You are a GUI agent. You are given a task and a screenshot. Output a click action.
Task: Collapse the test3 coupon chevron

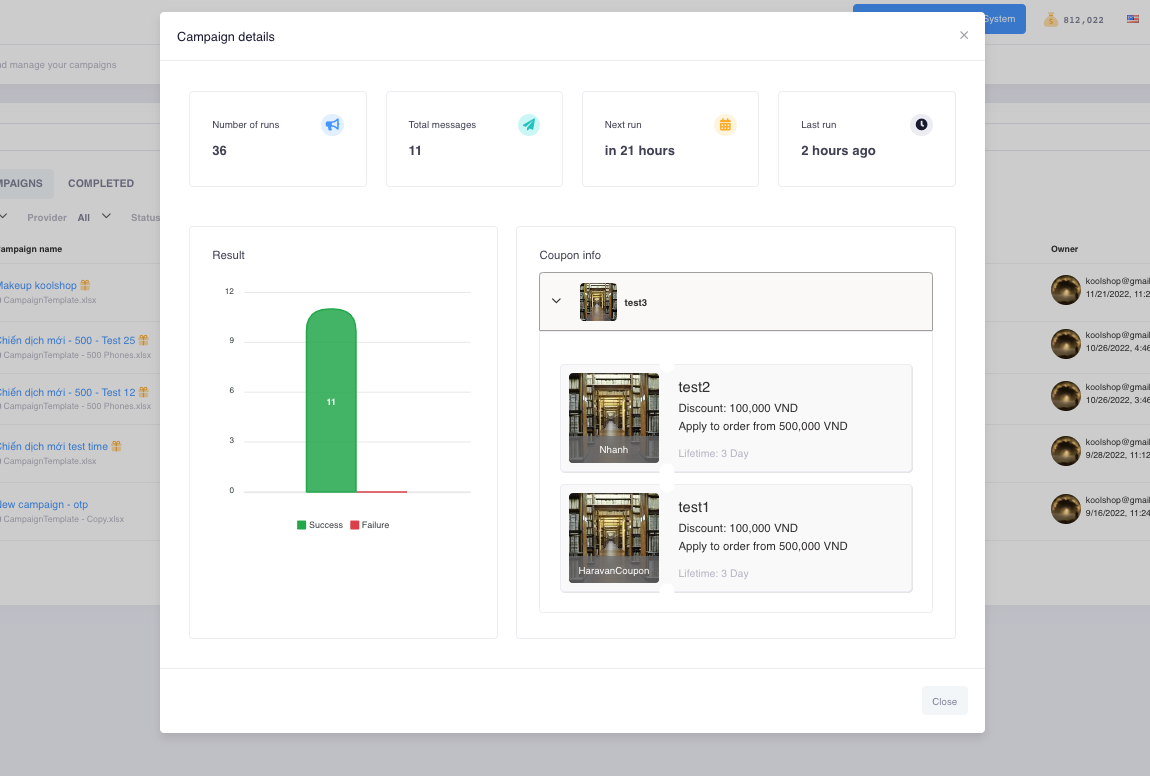point(557,301)
